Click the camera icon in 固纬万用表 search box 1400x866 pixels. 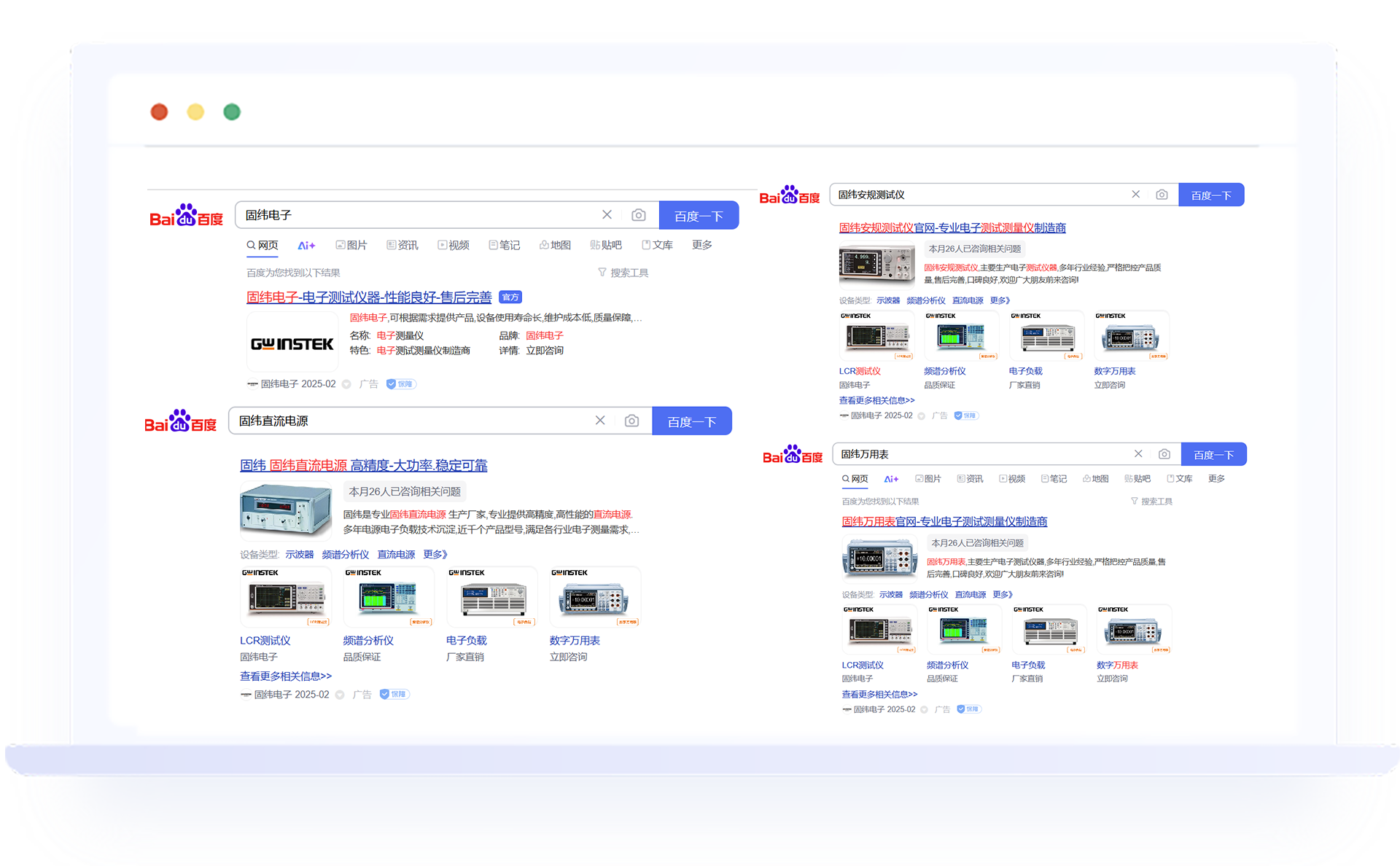1164,454
